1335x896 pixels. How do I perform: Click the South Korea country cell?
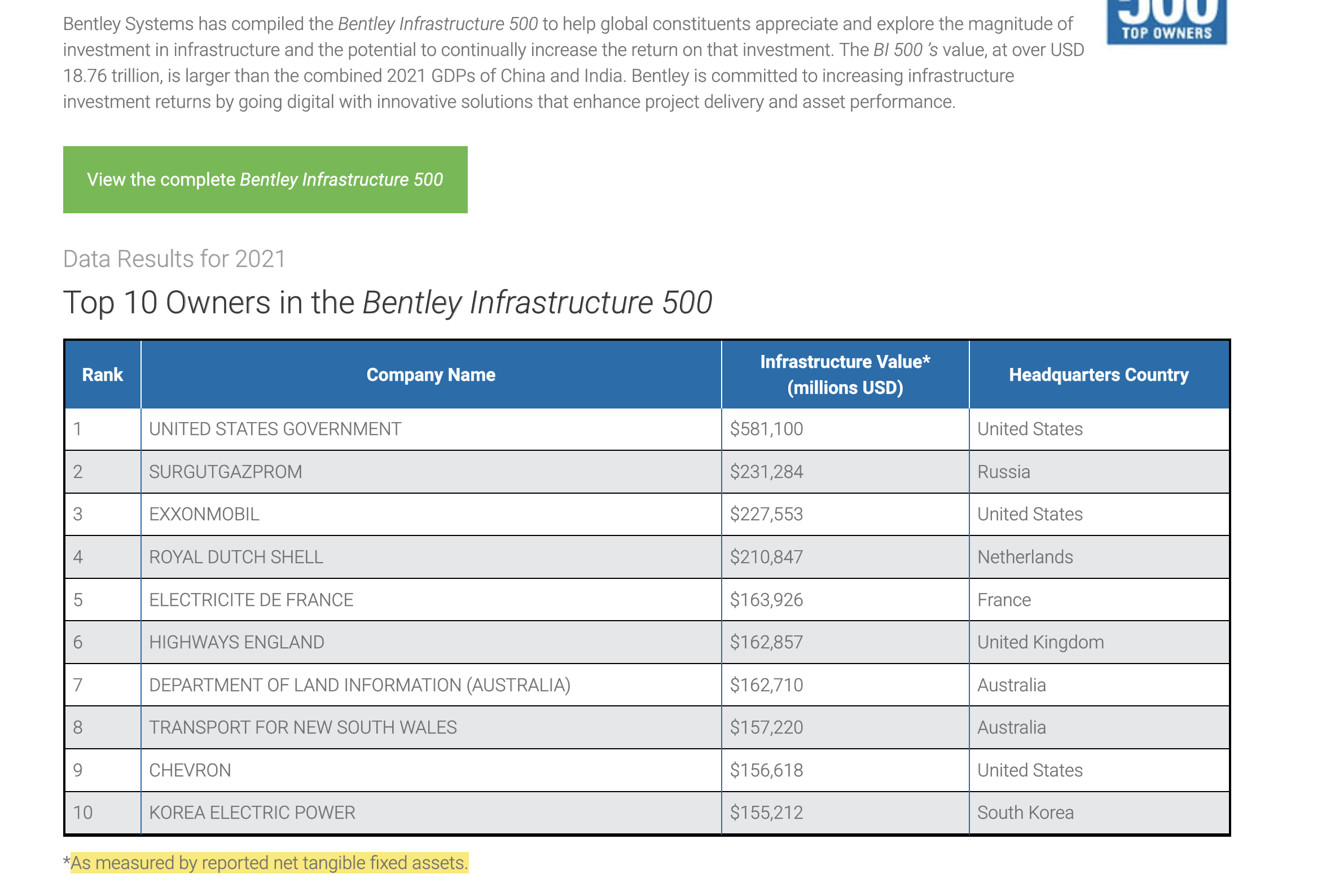[x=1025, y=812]
